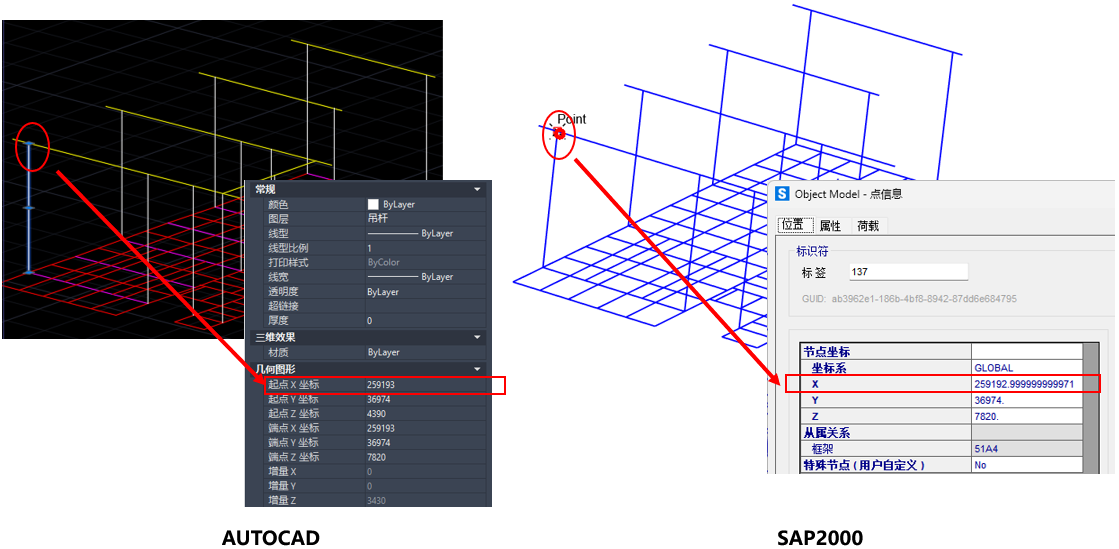1119x549 pixels.
Task: Open the 荷载 tab
Action: pyautogui.click(x=868, y=226)
